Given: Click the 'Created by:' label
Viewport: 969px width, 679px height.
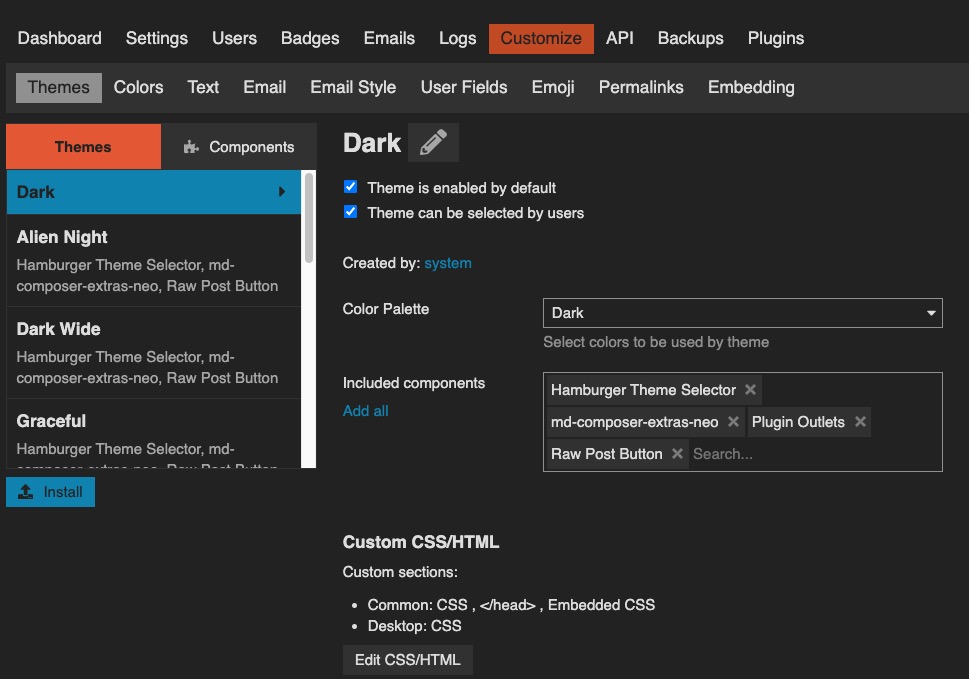Looking at the screenshot, I should tap(381, 263).
